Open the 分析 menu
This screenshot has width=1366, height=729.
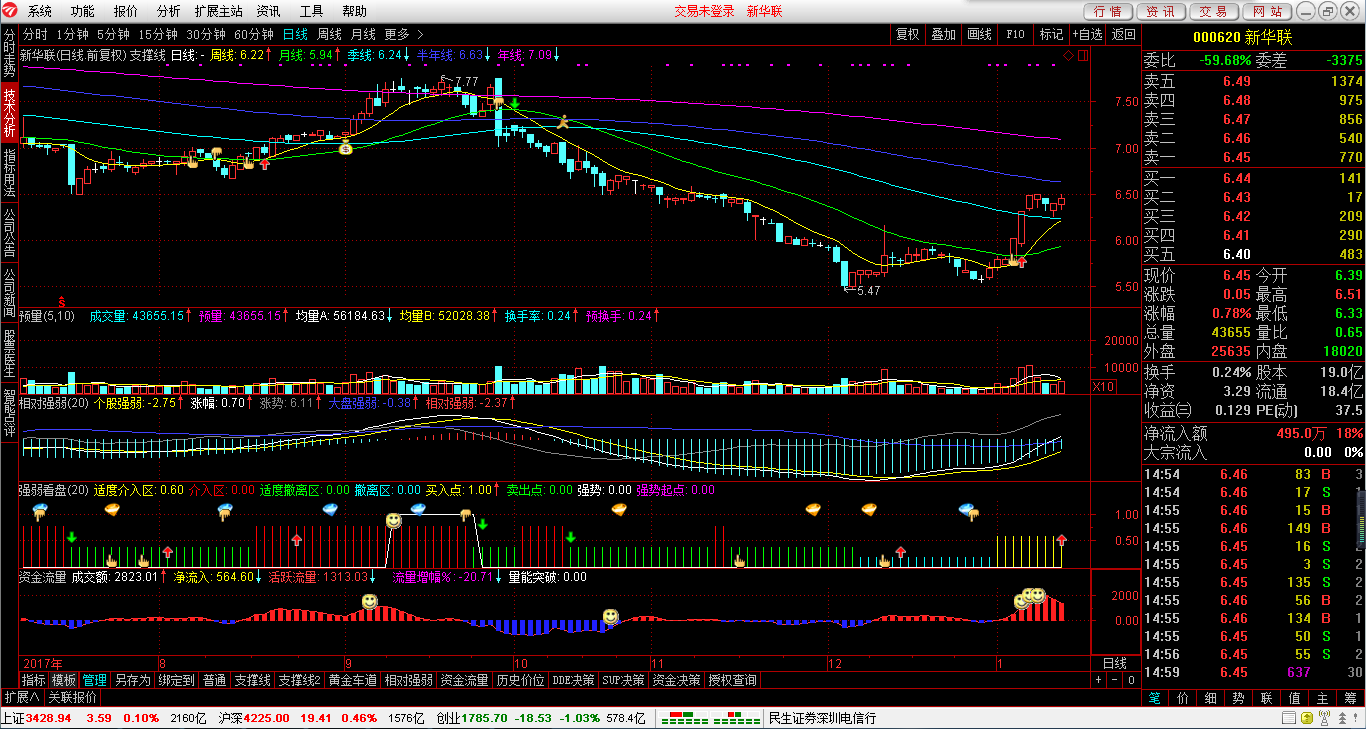169,11
